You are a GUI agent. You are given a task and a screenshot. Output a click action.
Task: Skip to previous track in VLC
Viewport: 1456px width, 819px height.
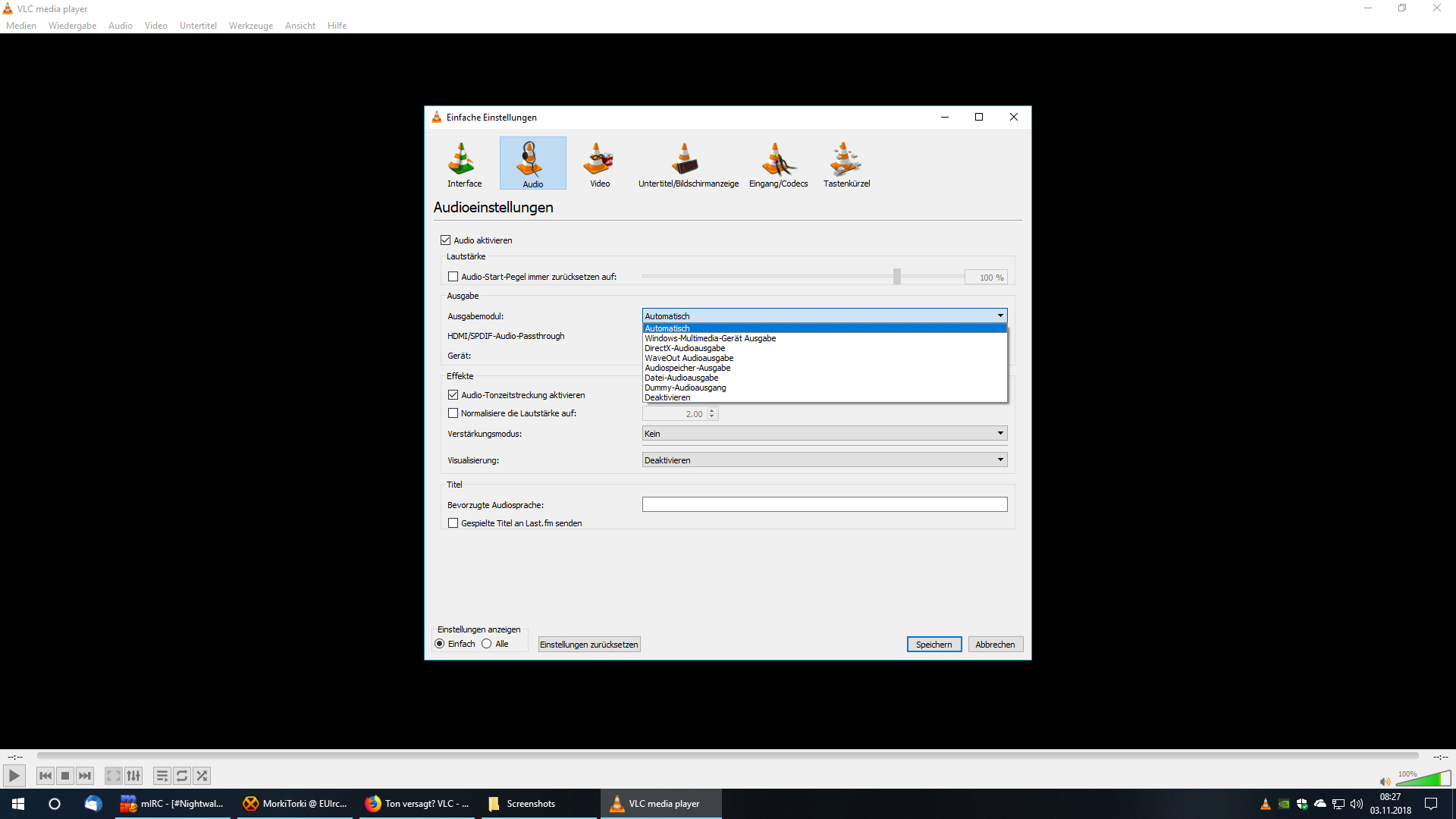click(x=45, y=776)
